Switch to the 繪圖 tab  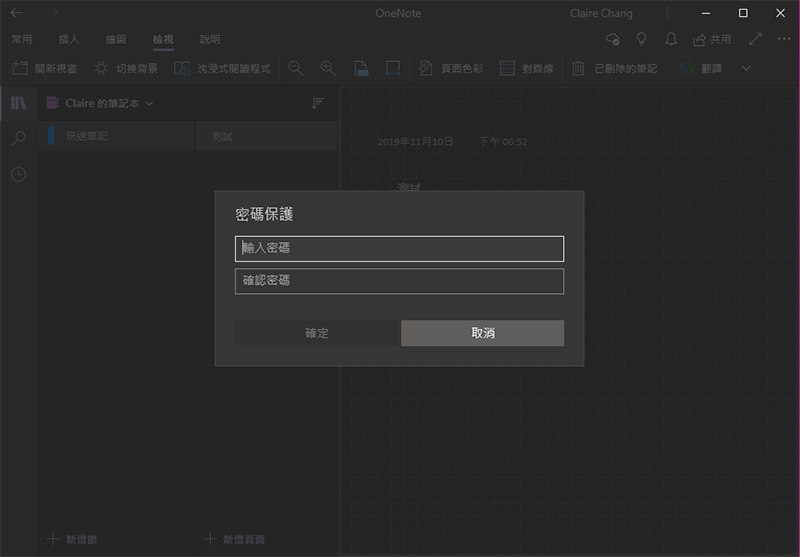pyautogui.click(x=116, y=39)
